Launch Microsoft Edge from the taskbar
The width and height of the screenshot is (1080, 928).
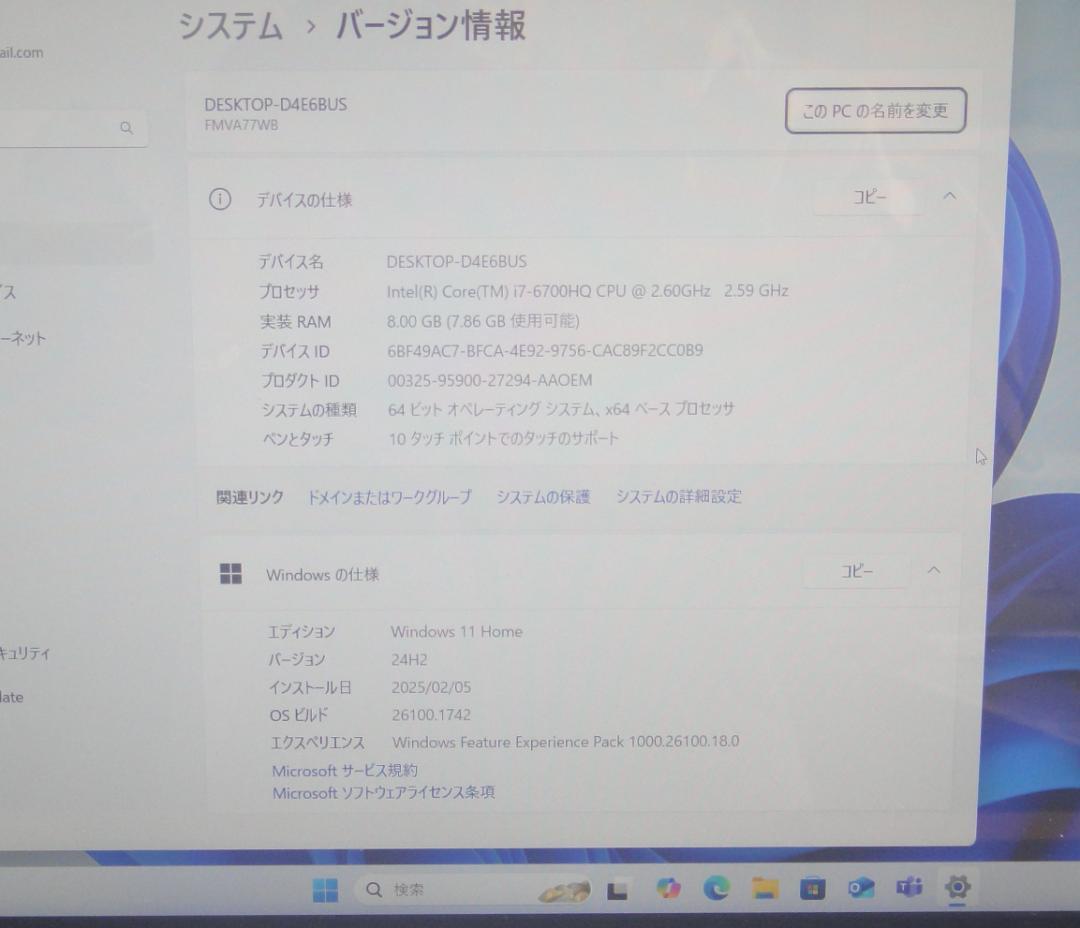(x=716, y=888)
